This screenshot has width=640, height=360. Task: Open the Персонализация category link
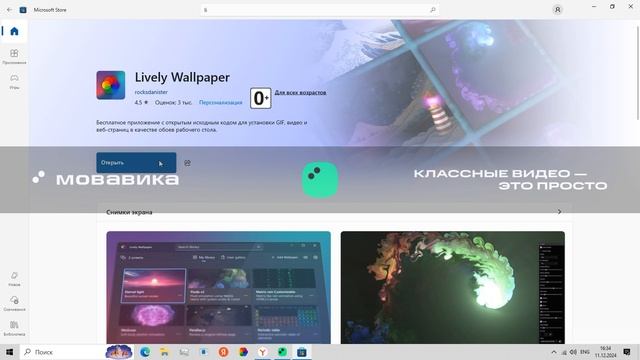pos(220,102)
